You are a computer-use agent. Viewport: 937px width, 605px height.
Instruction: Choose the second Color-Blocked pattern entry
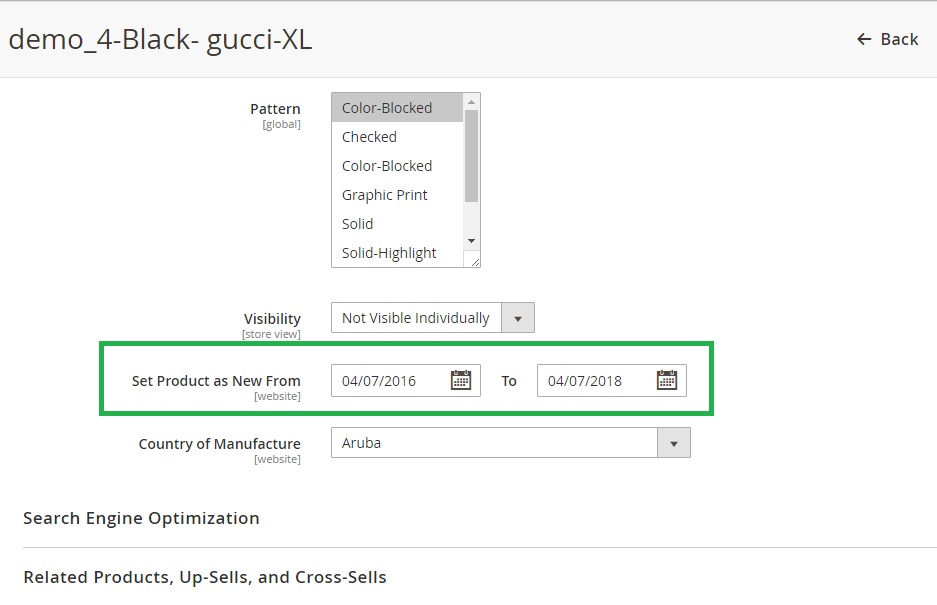coord(387,166)
